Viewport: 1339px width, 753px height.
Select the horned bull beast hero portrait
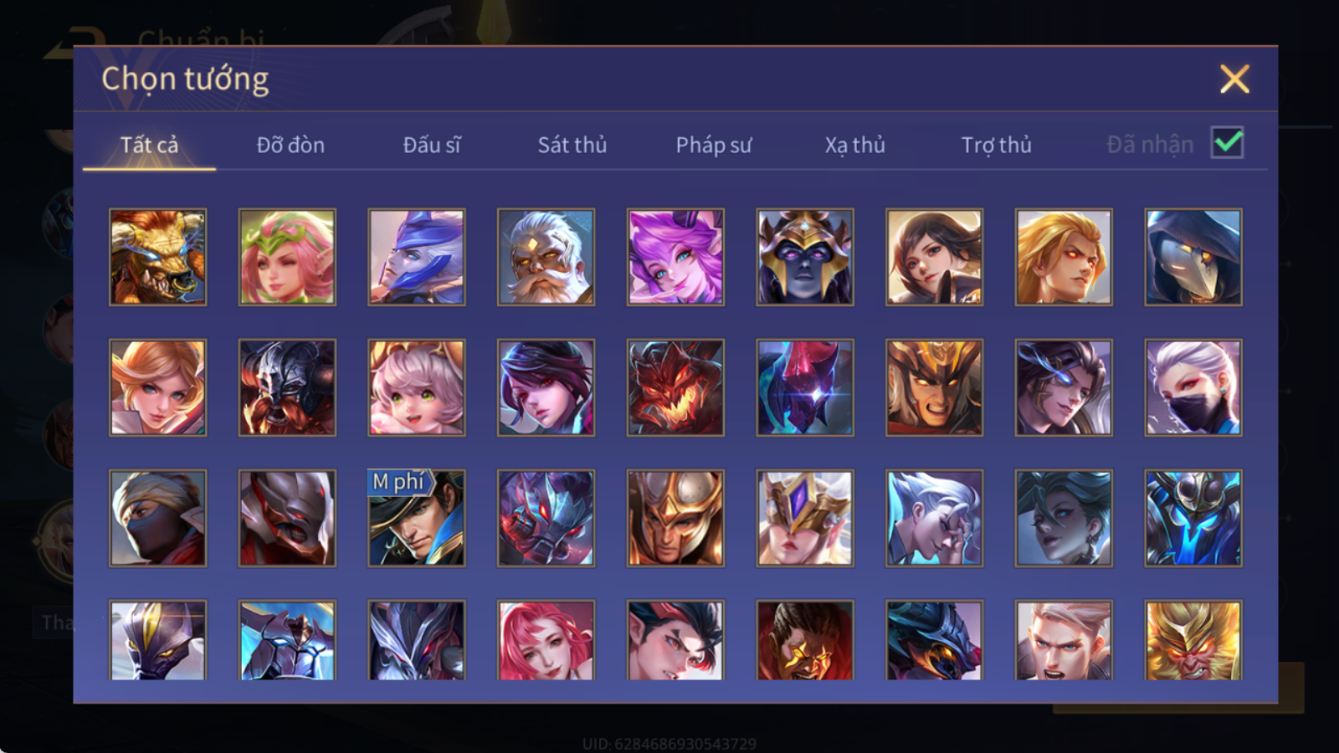[158, 257]
